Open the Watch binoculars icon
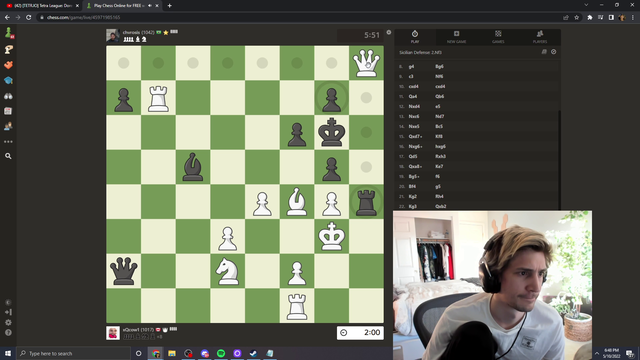The width and height of the screenshot is (640, 360). point(8,96)
